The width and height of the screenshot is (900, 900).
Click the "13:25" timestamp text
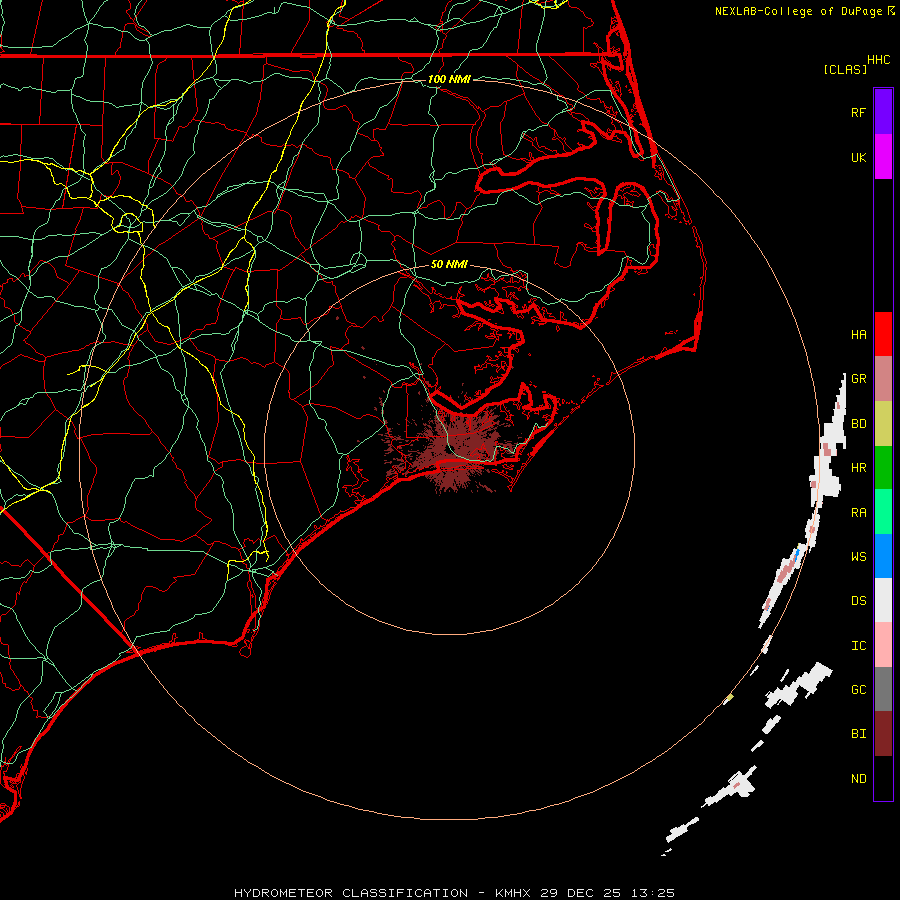pyautogui.click(x=652, y=893)
